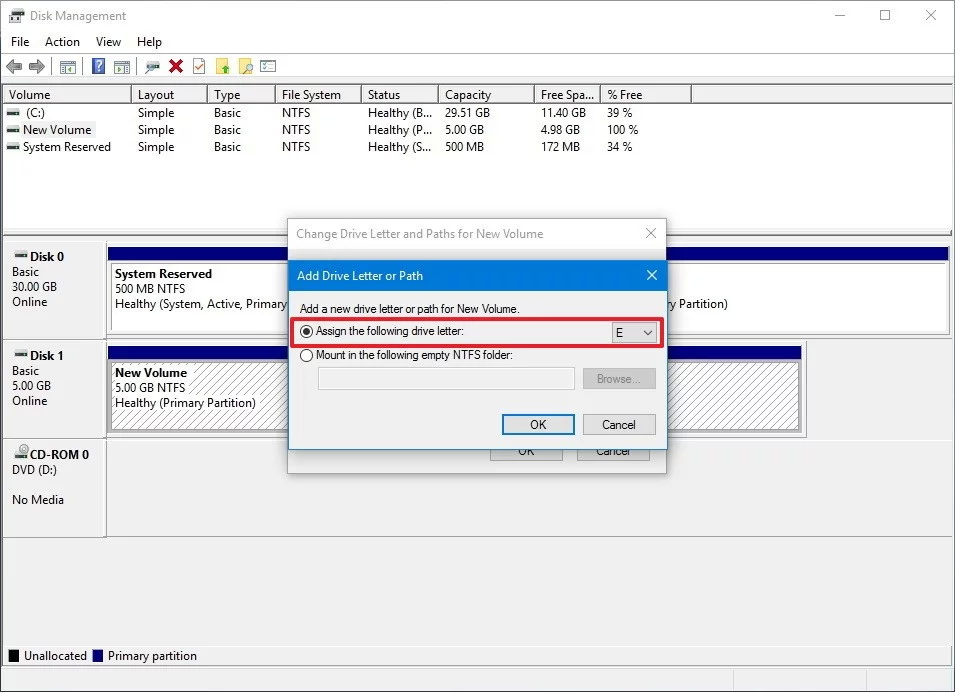The image size is (955, 692).
Task: Click the Disk 1 drive icon
Action: [x=21, y=354]
